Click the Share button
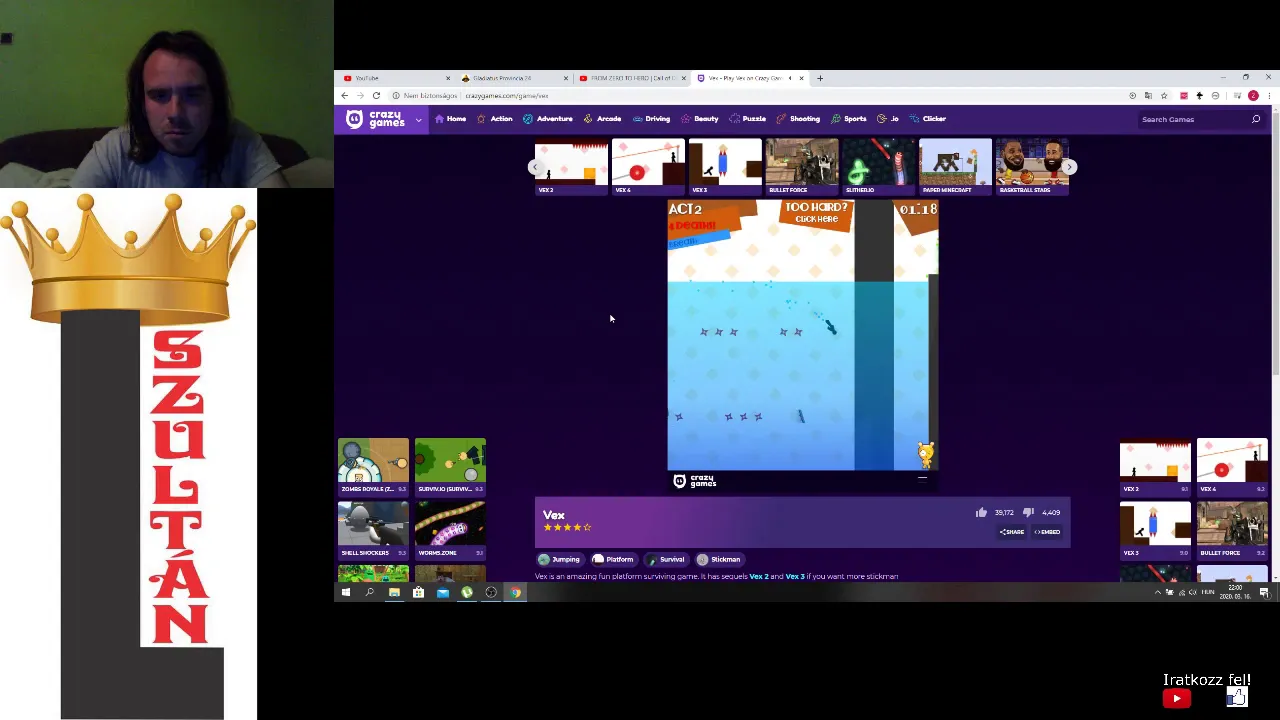The height and width of the screenshot is (720, 1280). click(x=1012, y=532)
